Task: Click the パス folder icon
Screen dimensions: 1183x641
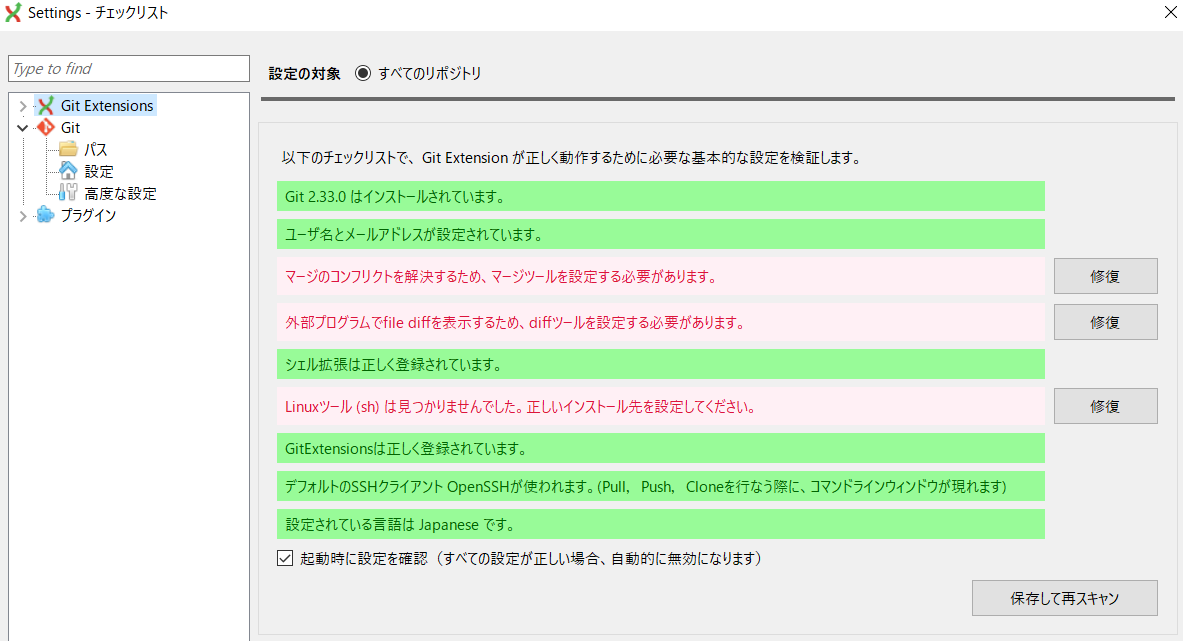Action: click(x=68, y=150)
